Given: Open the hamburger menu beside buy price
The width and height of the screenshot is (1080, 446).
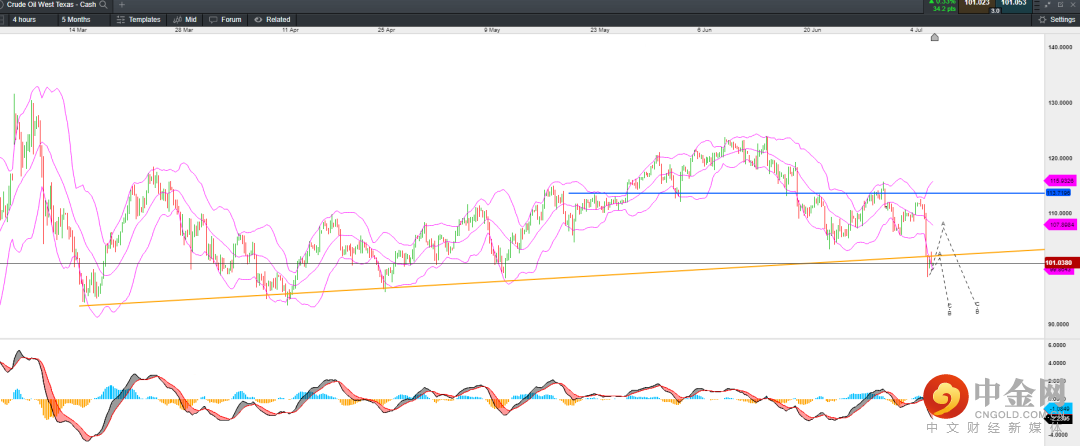Looking at the screenshot, I should click(1037, 6).
